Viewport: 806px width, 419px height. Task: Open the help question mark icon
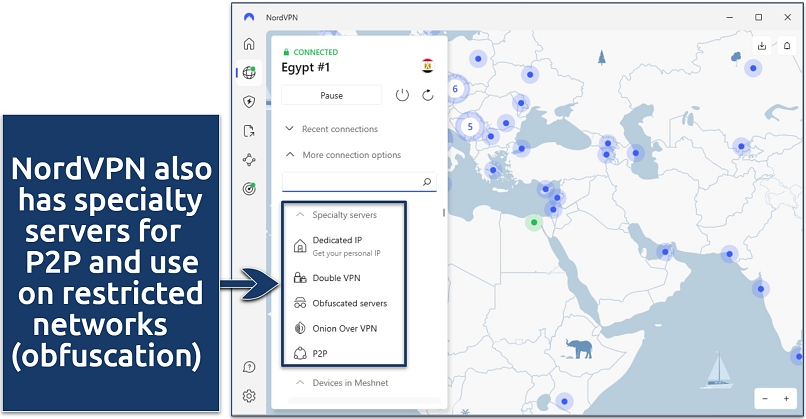[249, 367]
